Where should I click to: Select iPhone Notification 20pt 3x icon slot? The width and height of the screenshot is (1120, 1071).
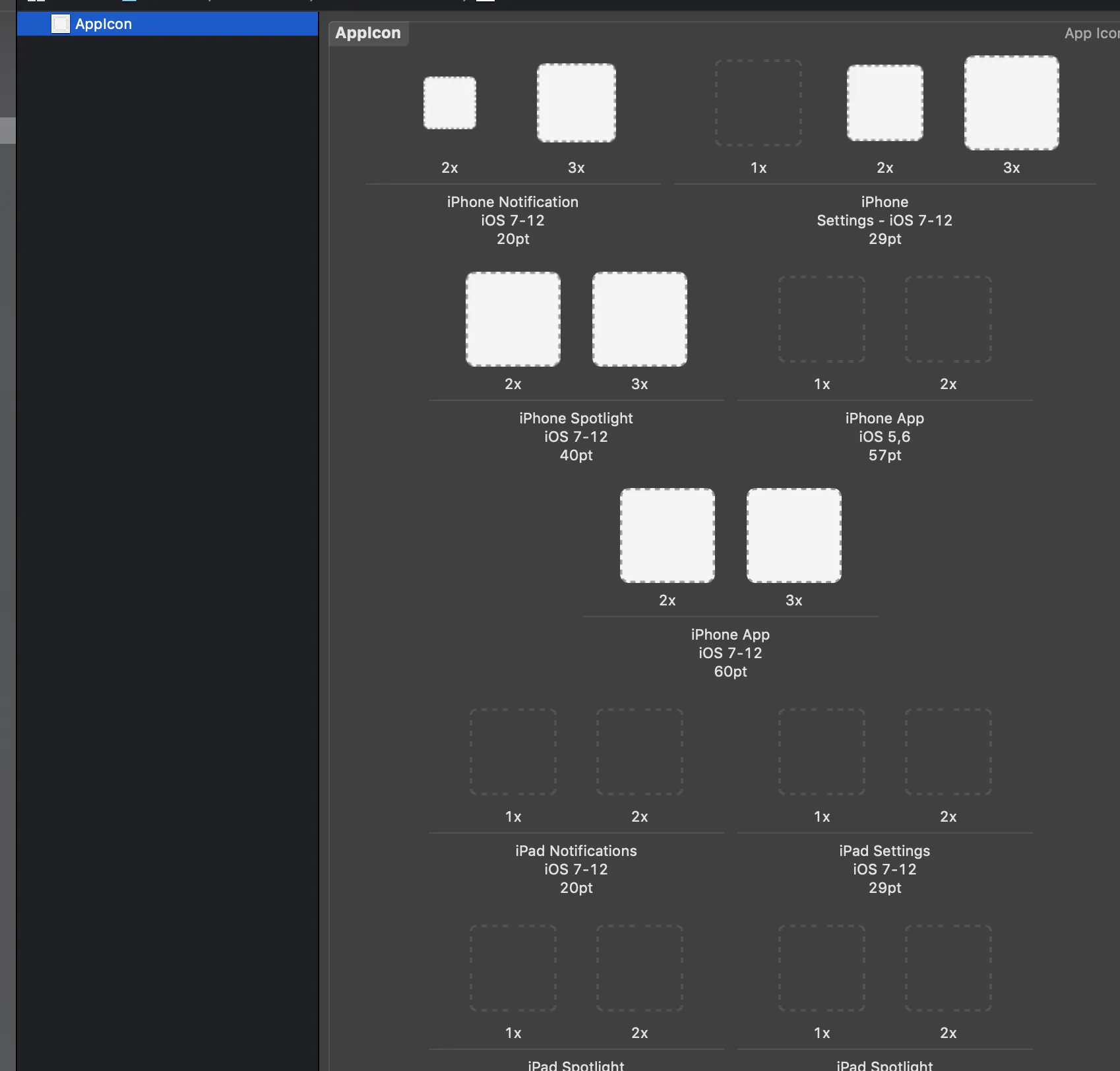[576, 103]
